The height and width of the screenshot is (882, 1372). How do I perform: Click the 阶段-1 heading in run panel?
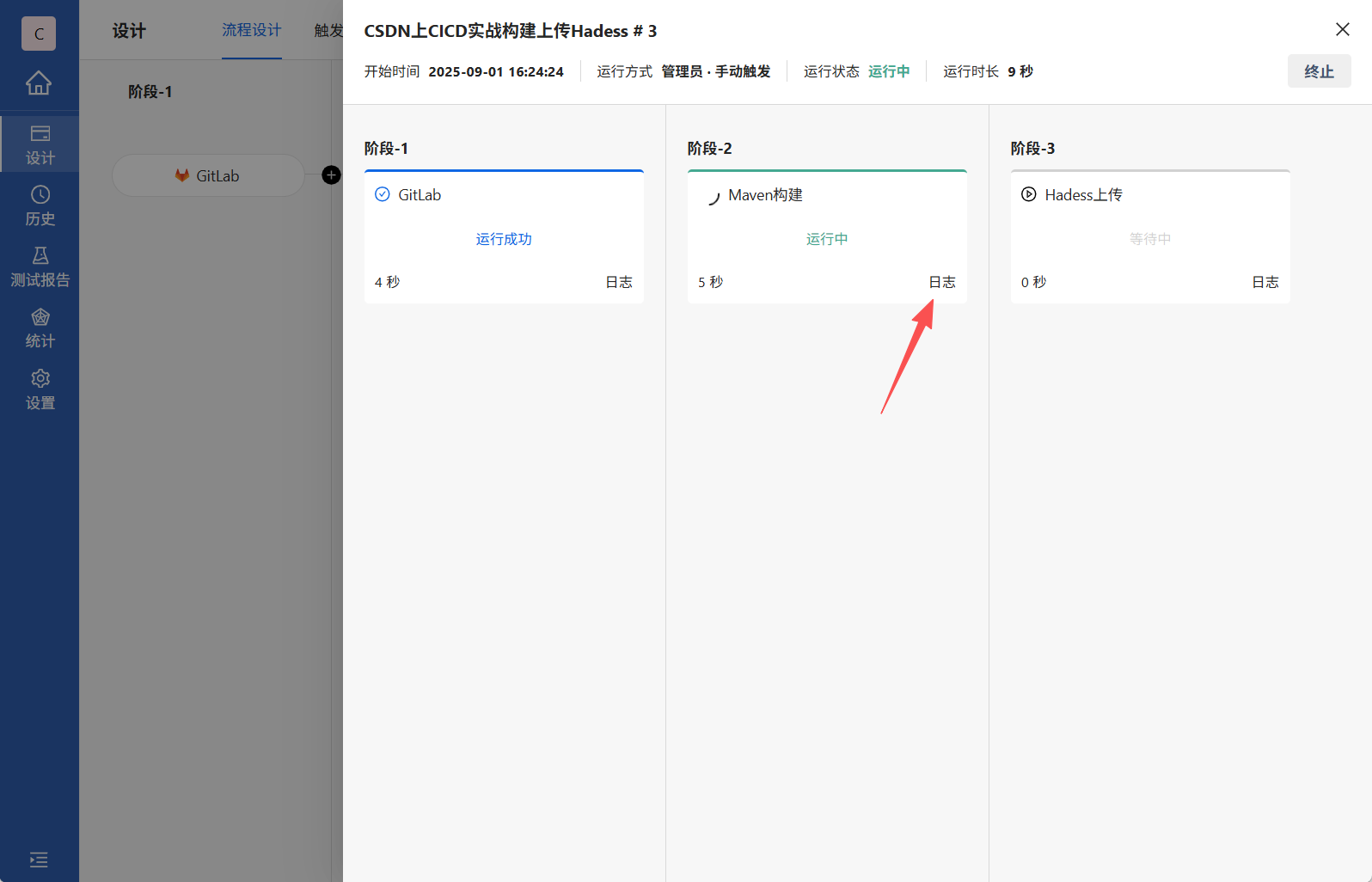[387, 149]
